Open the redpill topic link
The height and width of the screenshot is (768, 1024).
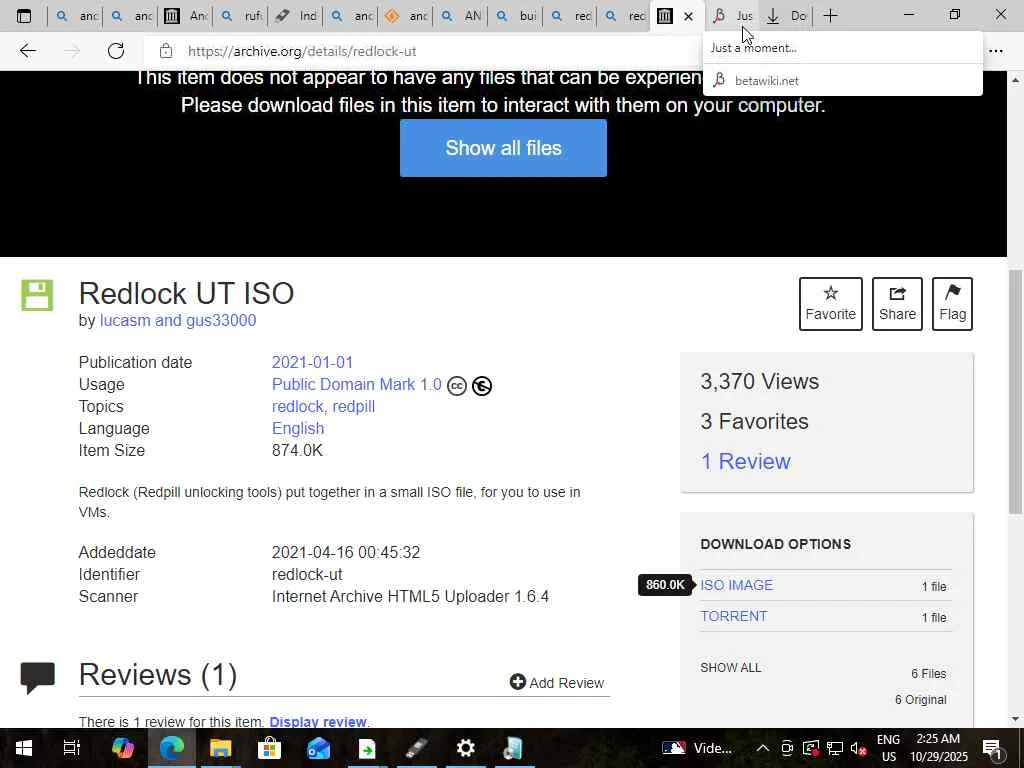tap(353, 407)
